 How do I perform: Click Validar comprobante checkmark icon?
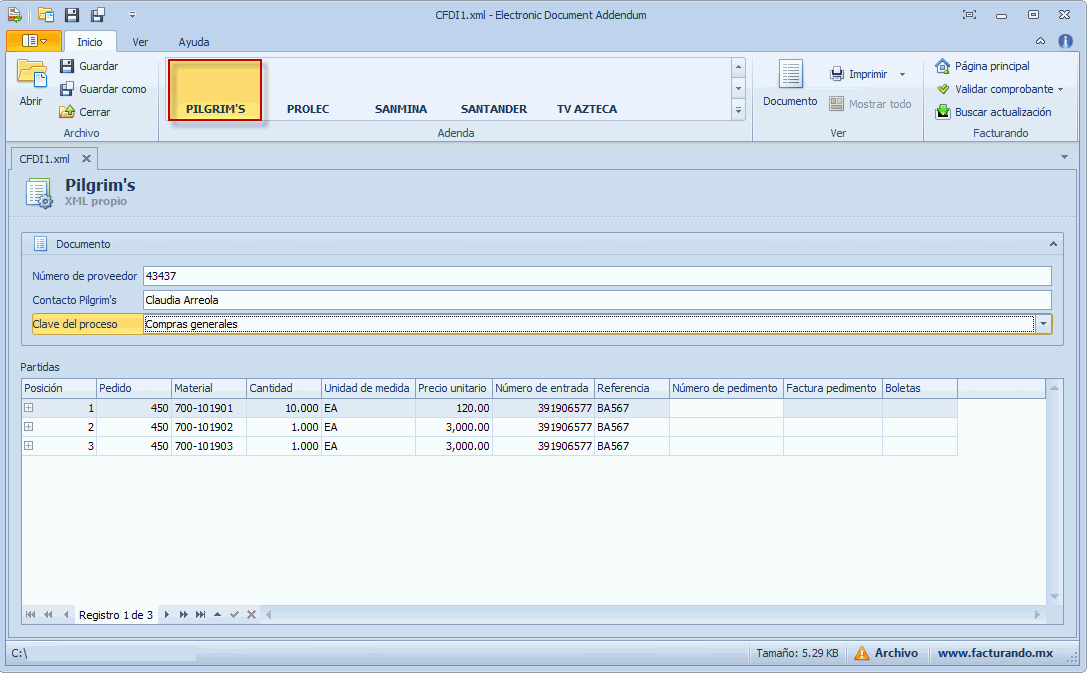[943, 89]
